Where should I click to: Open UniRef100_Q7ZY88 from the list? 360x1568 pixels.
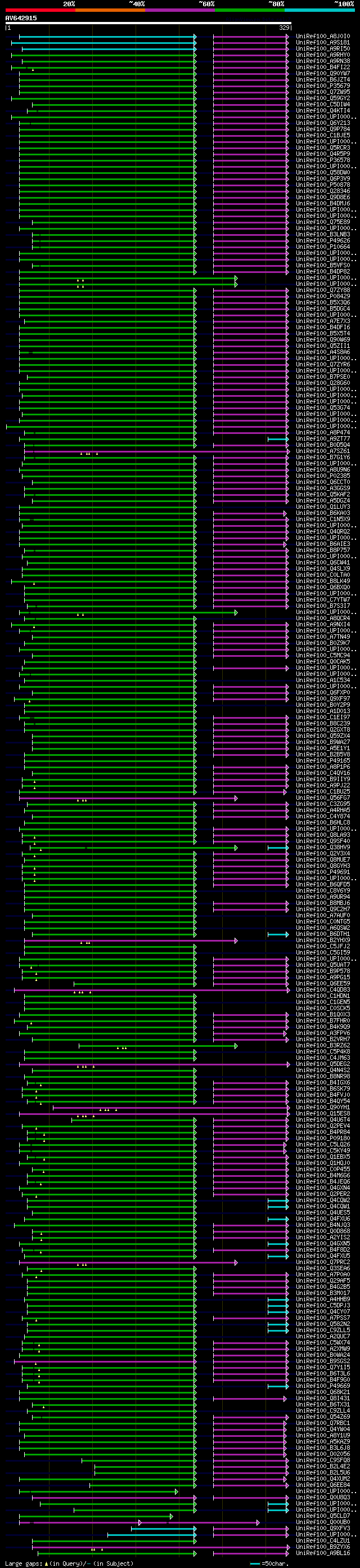coord(323,290)
